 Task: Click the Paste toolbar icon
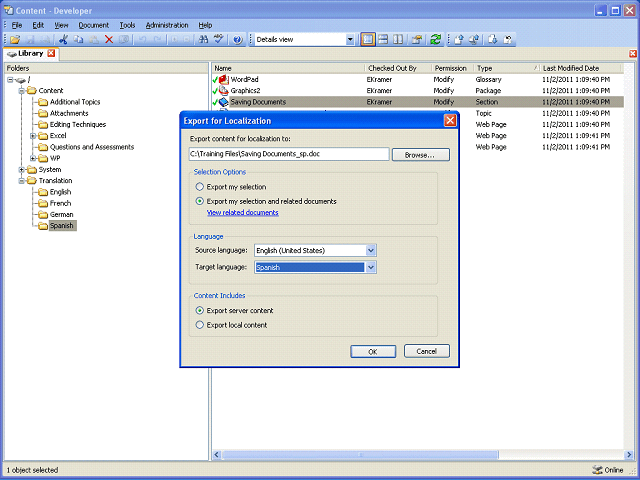click(x=93, y=40)
